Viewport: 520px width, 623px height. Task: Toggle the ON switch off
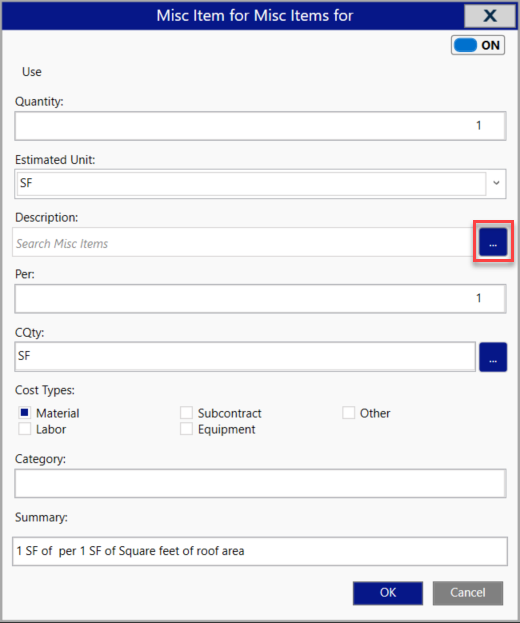(x=478, y=45)
